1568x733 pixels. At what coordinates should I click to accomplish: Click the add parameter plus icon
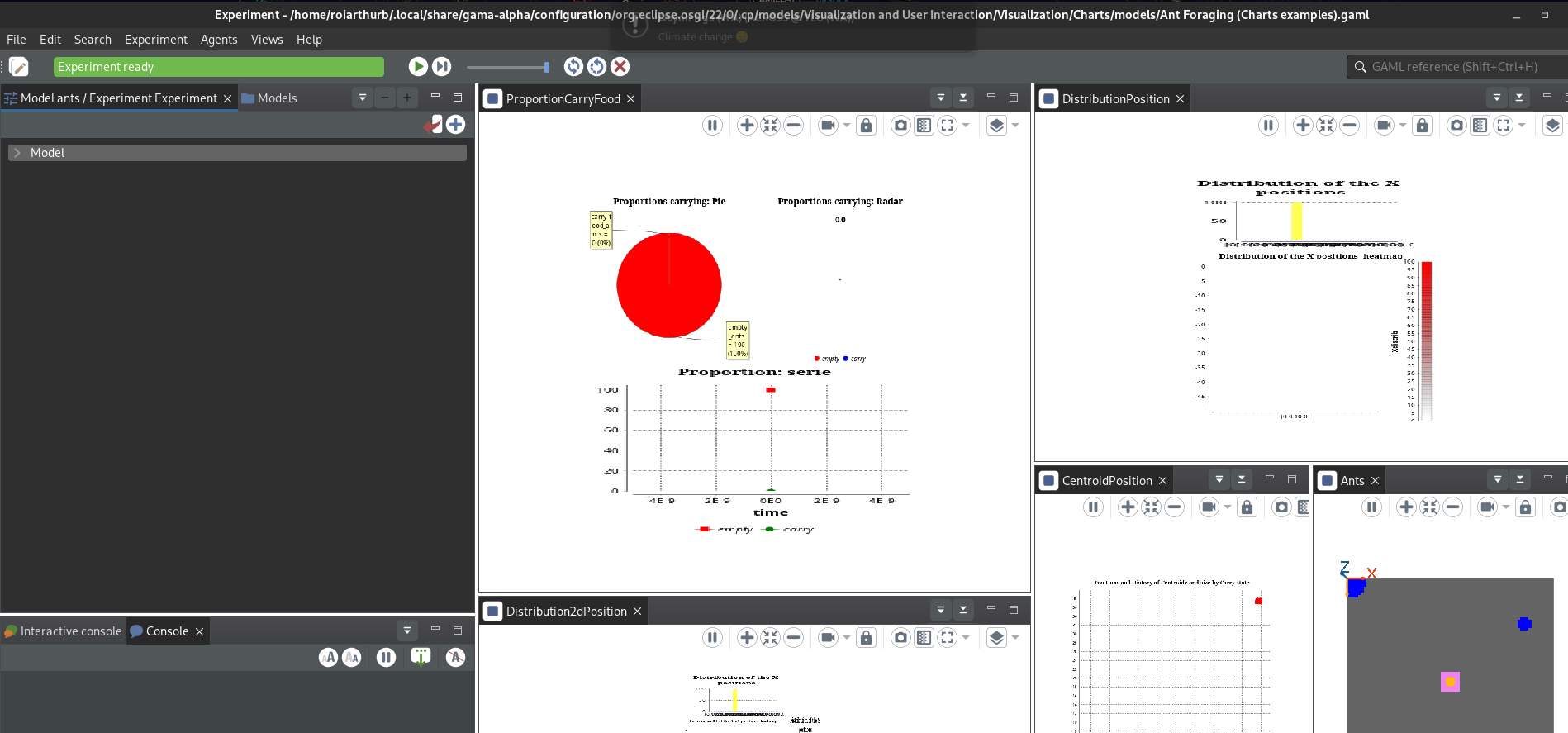[x=455, y=125]
